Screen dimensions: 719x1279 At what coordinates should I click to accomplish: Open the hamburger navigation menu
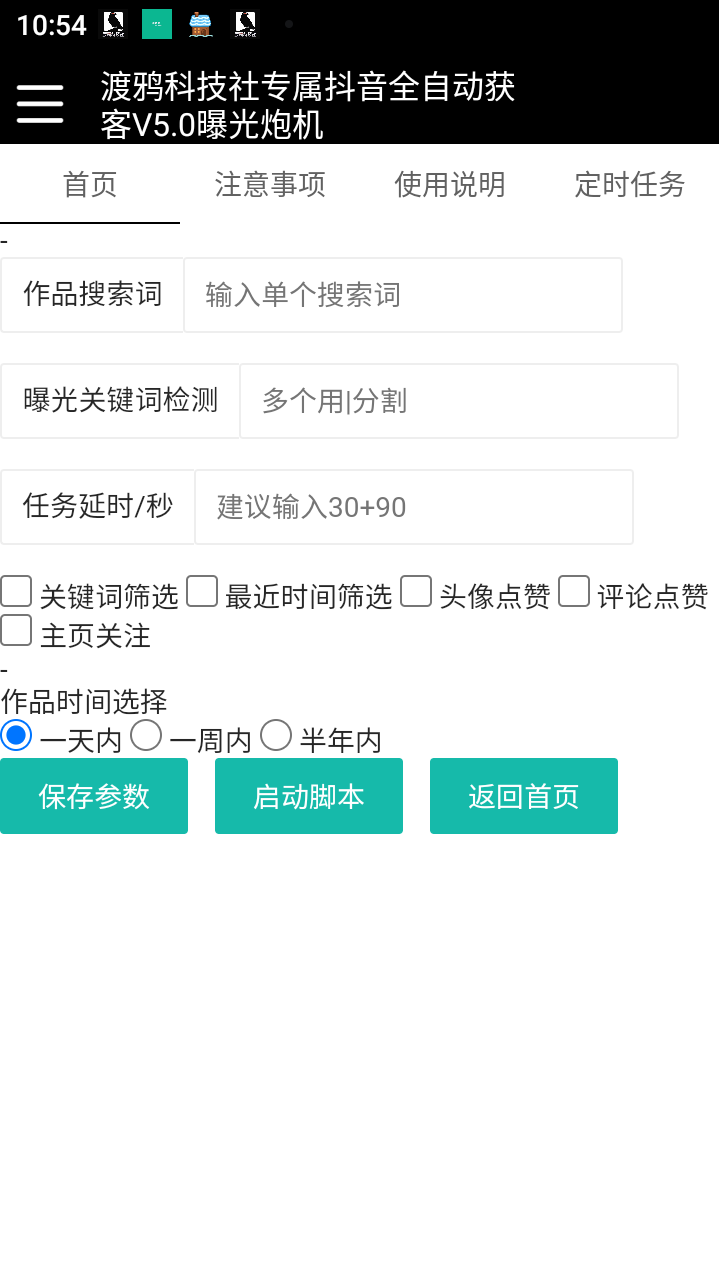point(39,103)
